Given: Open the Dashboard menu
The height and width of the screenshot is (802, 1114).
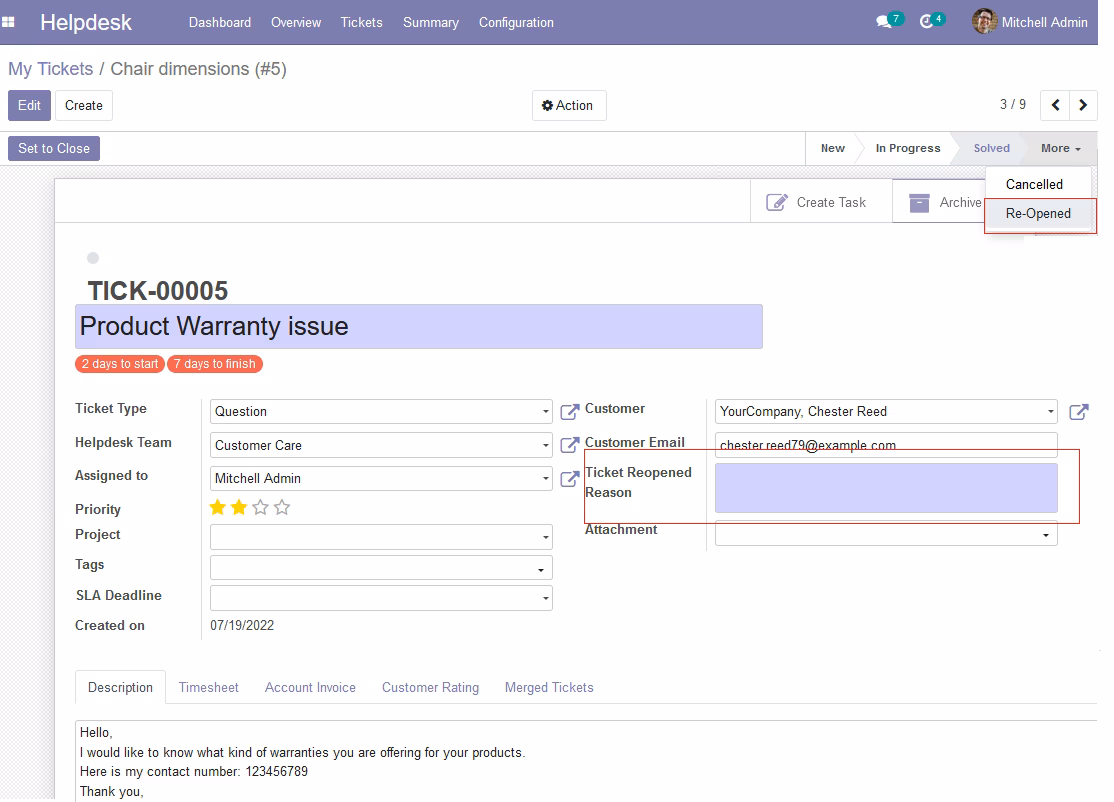Looking at the screenshot, I should 220,22.
